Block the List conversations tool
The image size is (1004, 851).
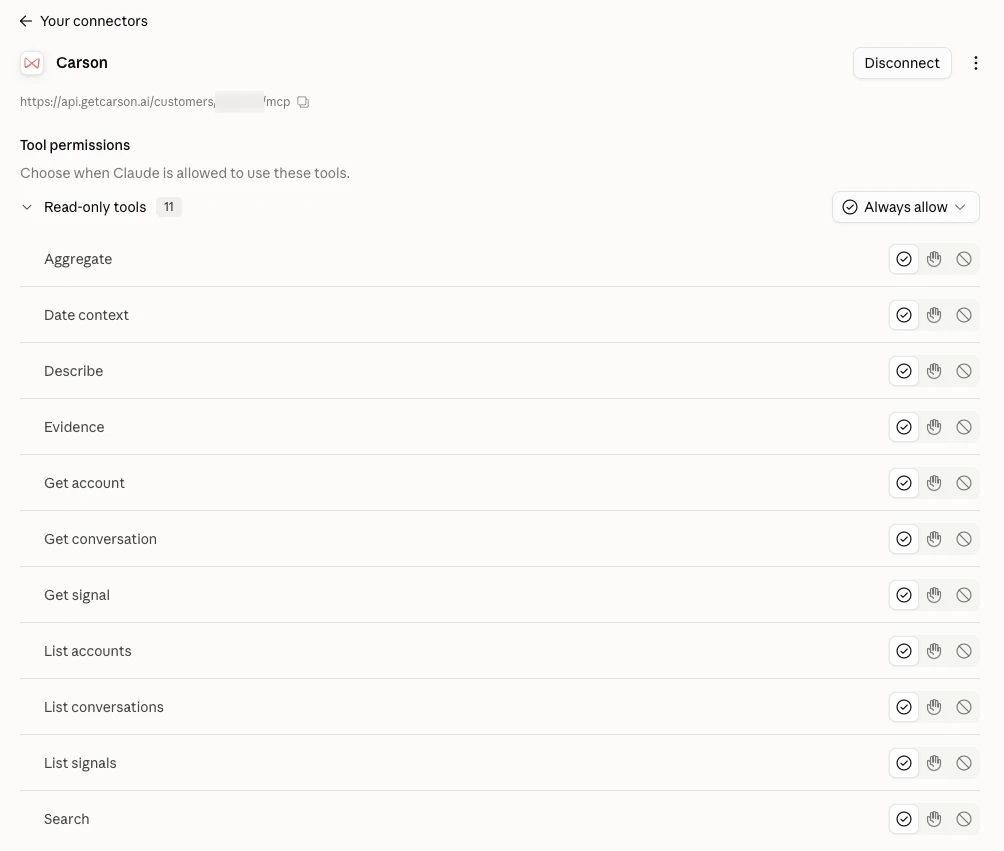(x=964, y=707)
